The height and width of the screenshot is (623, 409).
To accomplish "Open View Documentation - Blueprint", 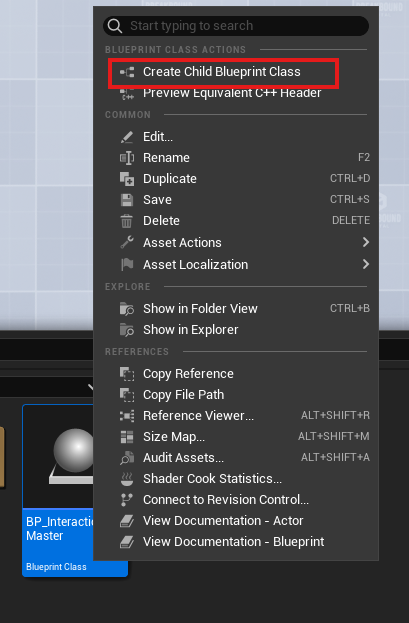I will (236, 542).
